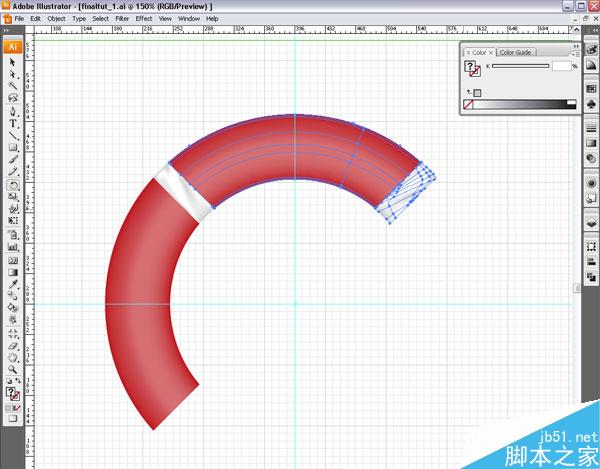This screenshot has height=469, width=600.
Task: Select the None swatch in Color panel
Action: pos(468,104)
